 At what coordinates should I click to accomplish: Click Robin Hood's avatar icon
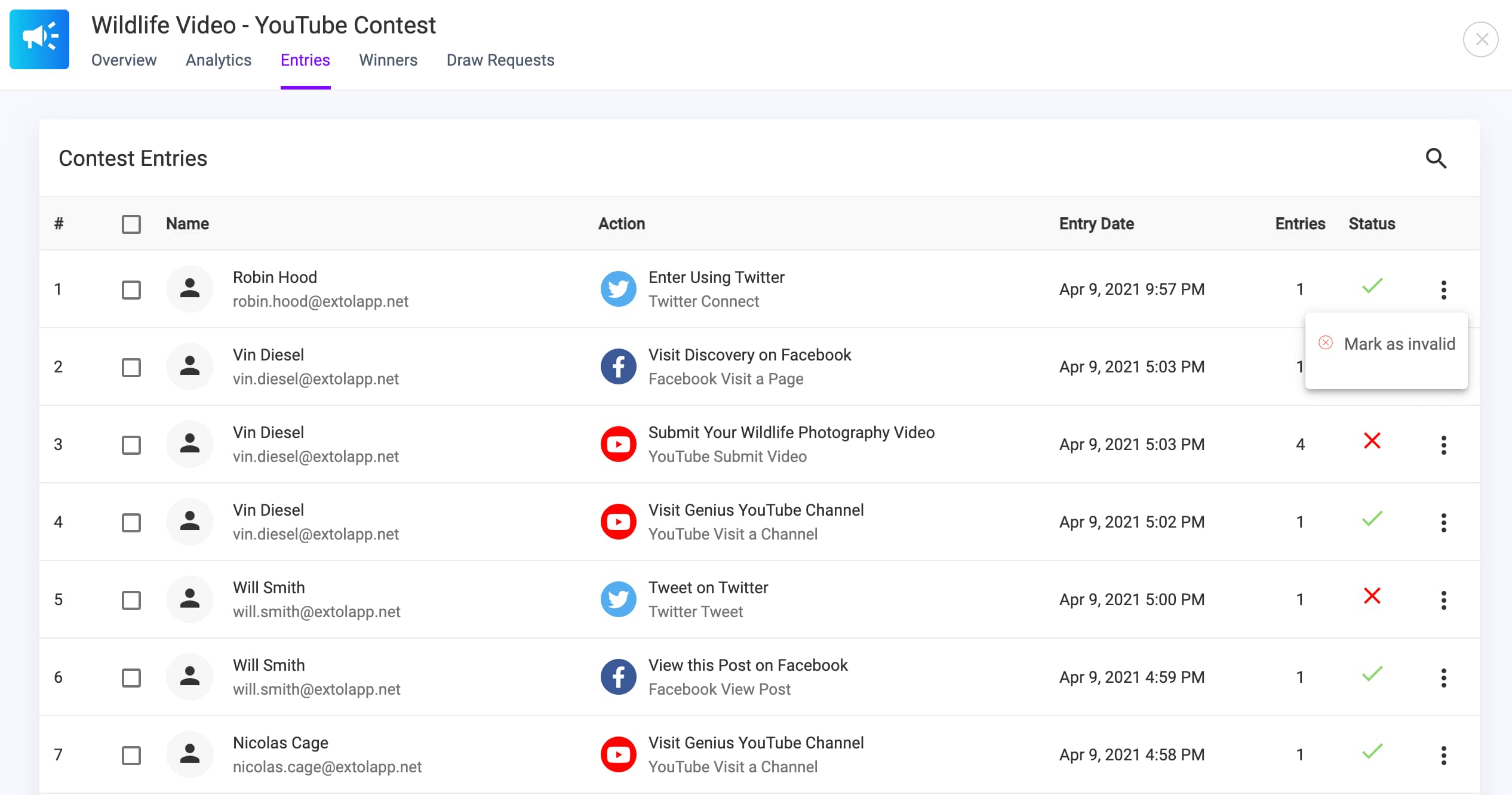[x=190, y=289]
